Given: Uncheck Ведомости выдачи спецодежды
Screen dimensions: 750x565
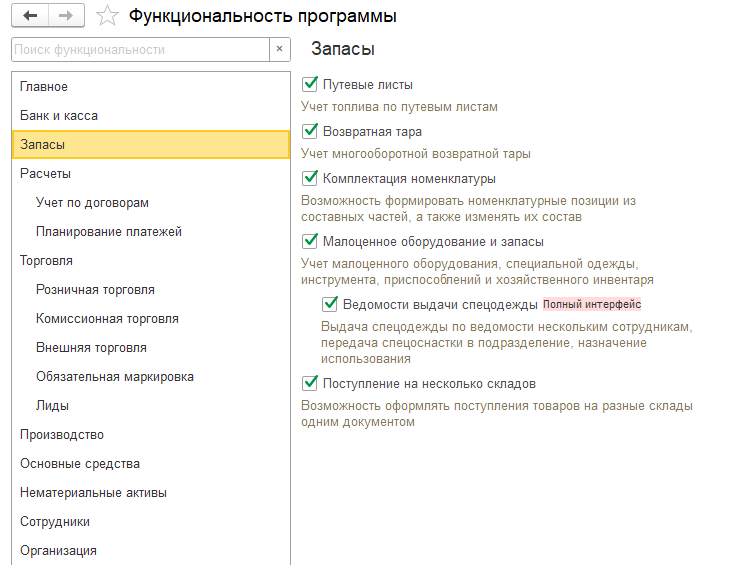Looking at the screenshot, I should pyautogui.click(x=330, y=304).
